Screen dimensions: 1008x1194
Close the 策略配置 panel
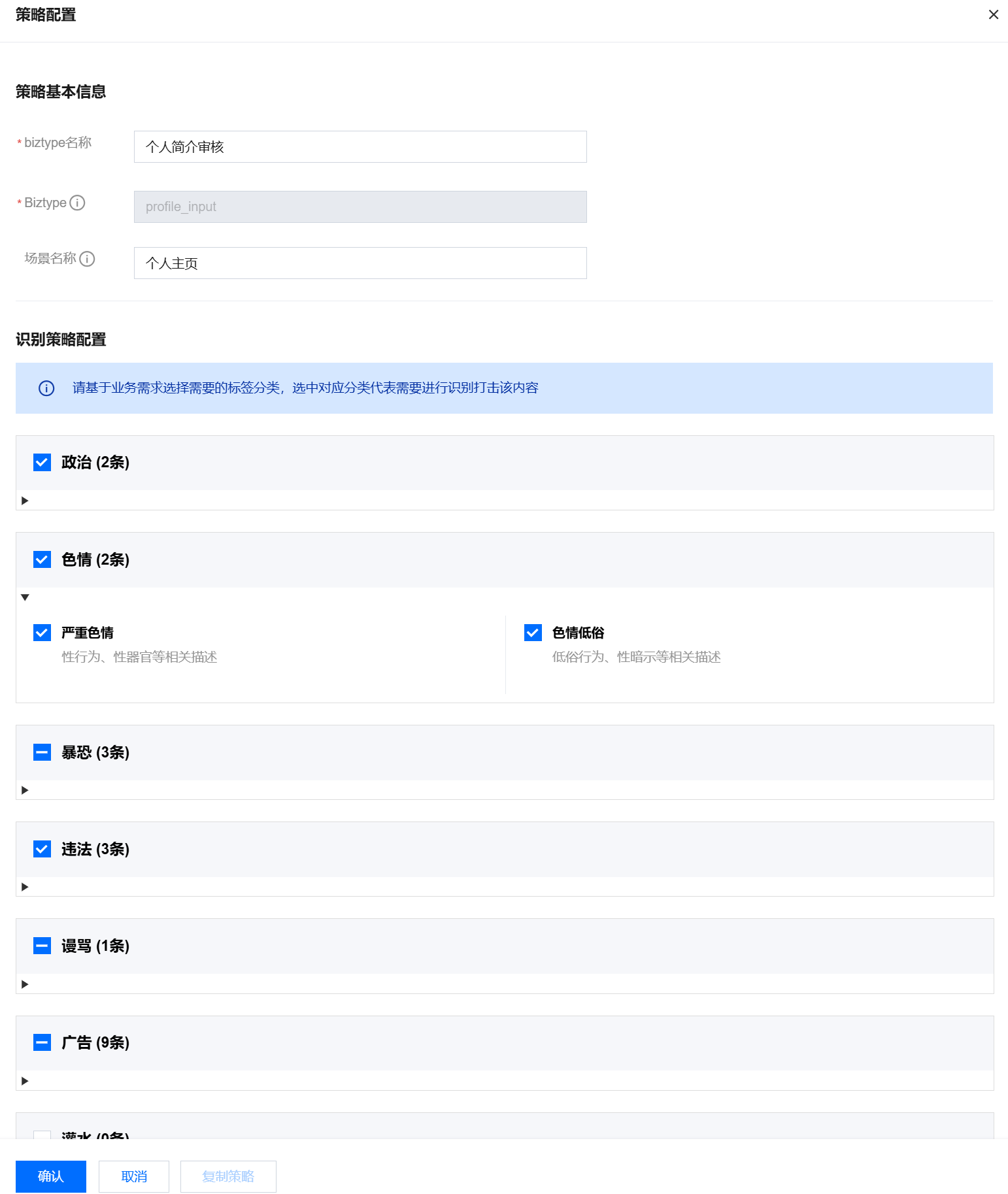click(x=993, y=14)
